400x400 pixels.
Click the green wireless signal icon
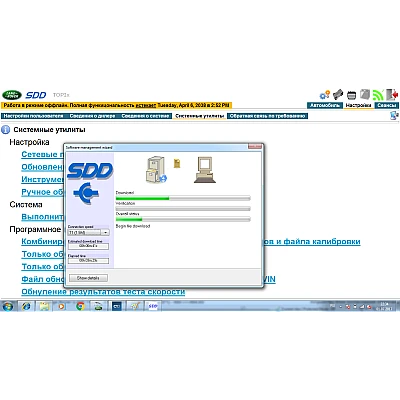pos(378,95)
